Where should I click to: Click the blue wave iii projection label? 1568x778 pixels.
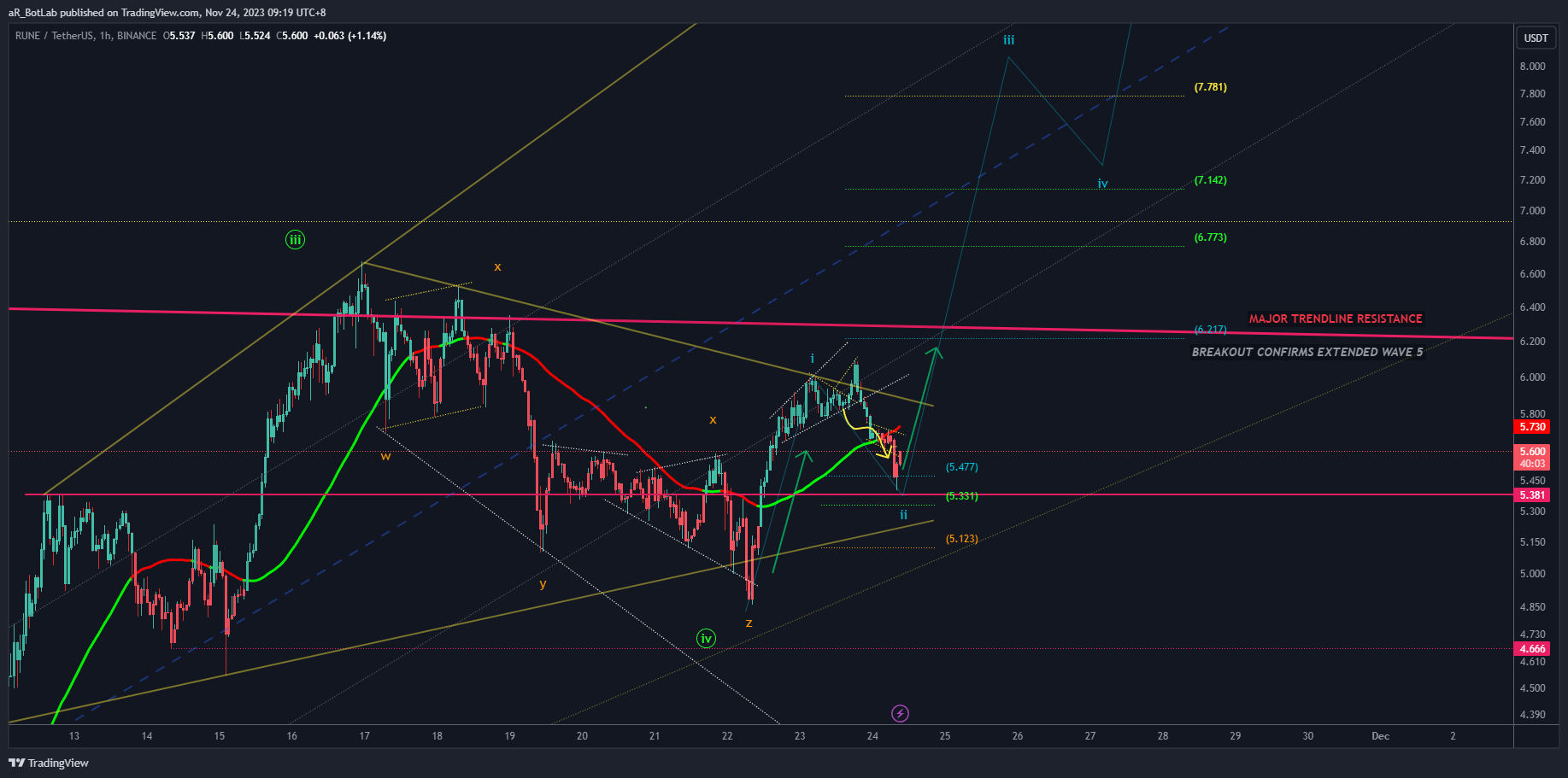[x=1009, y=40]
